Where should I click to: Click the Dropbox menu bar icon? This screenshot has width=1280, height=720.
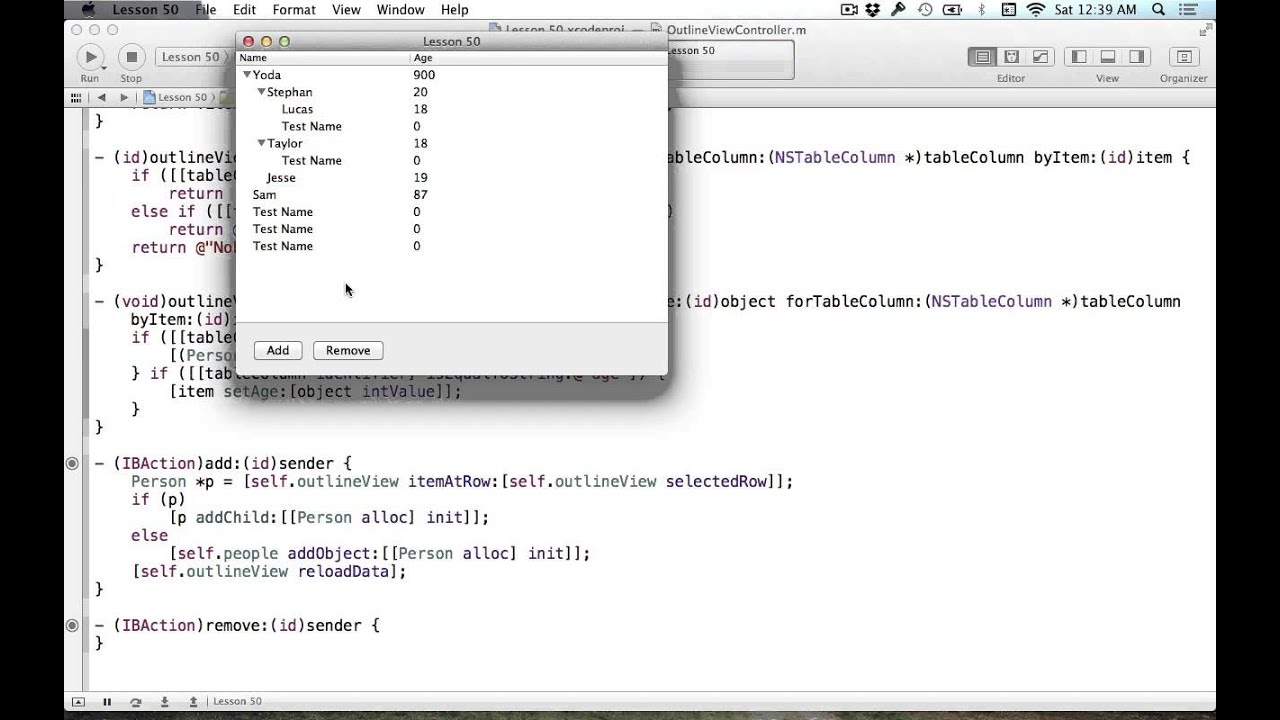tap(873, 10)
